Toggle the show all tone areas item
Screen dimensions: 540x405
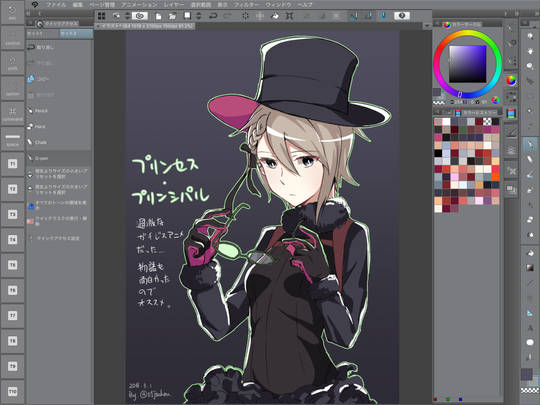[x=59, y=205]
